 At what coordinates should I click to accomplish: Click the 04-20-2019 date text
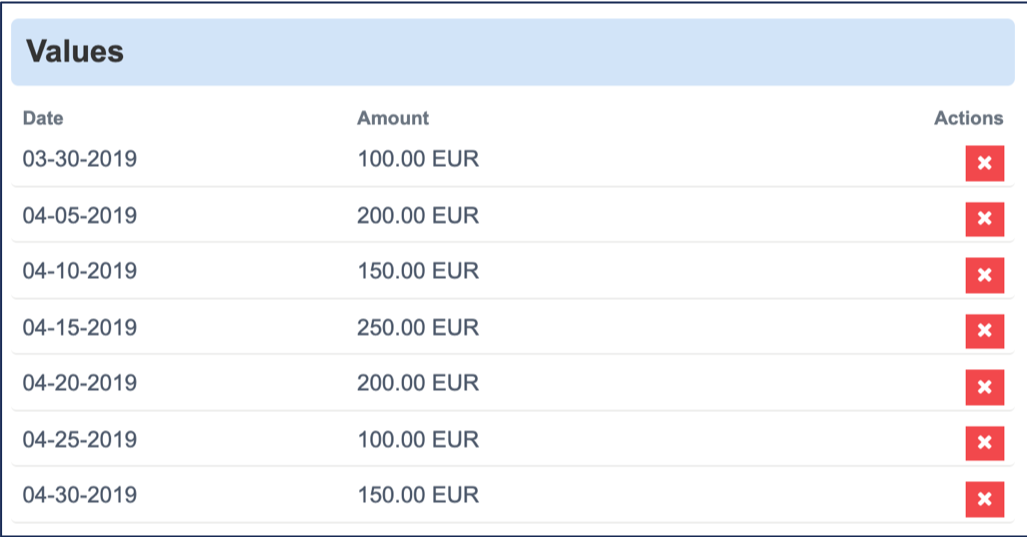coord(80,383)
